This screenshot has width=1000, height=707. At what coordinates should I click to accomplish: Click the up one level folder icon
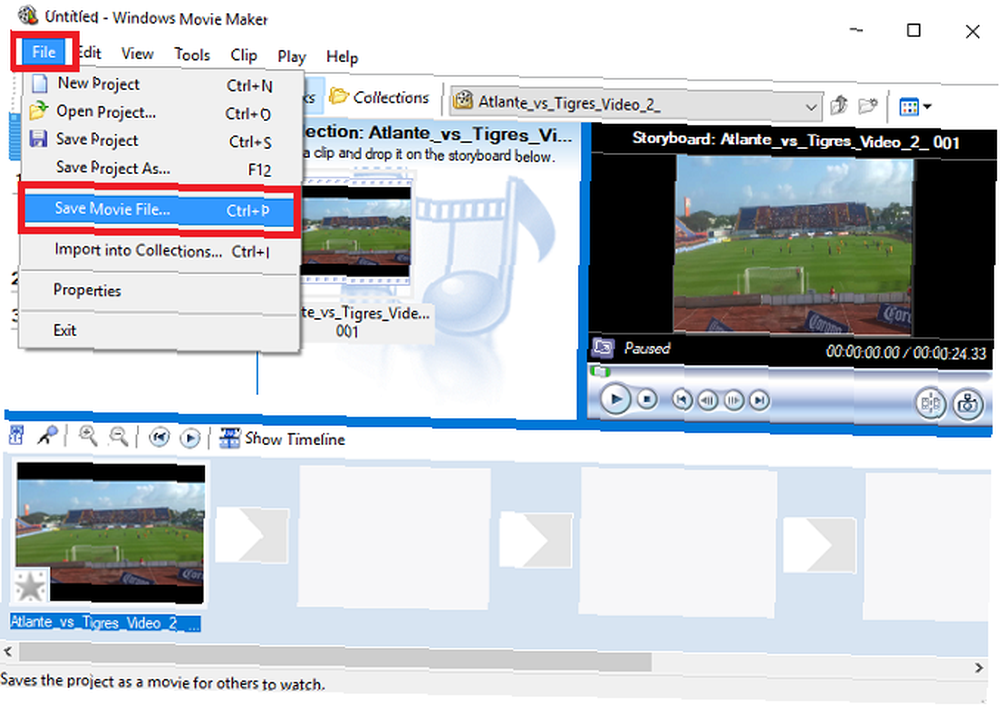(x=839, y=105)
